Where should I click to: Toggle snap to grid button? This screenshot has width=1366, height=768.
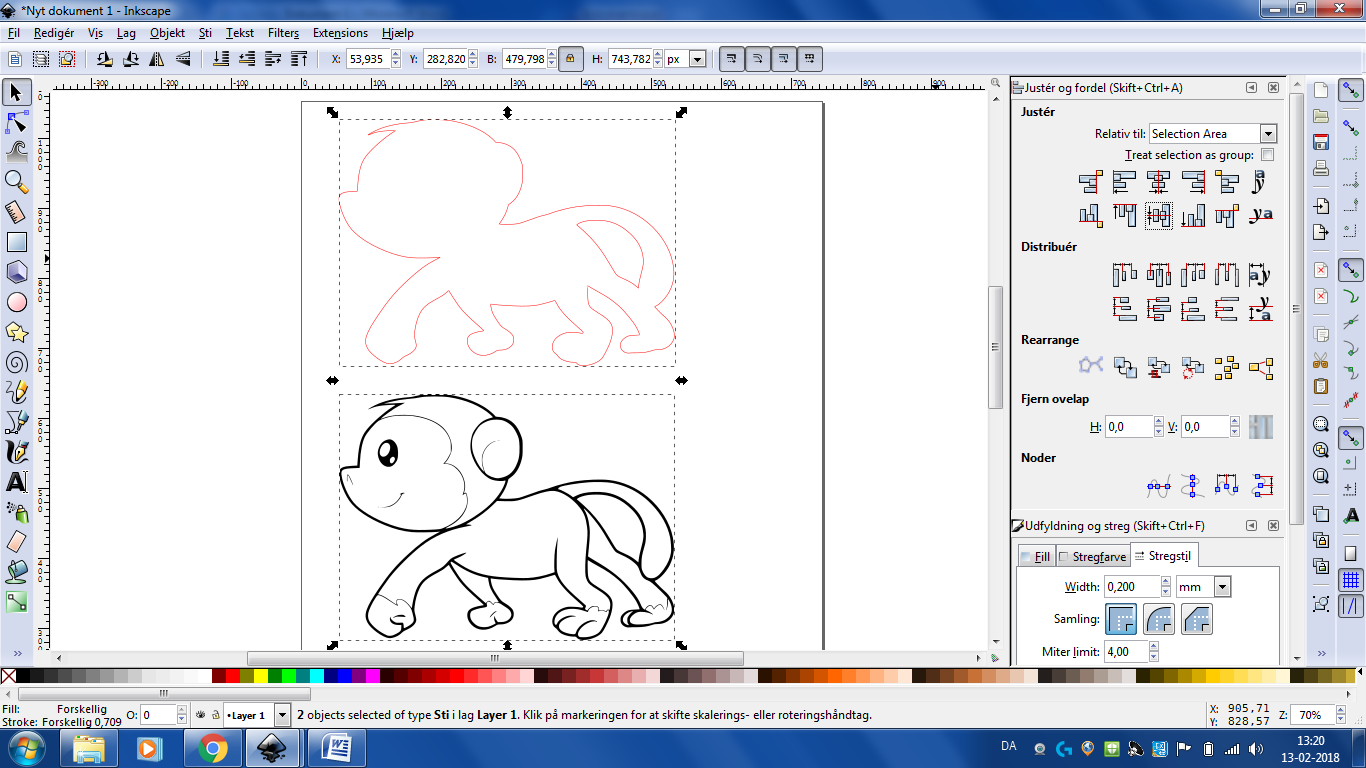(1351, 580)
